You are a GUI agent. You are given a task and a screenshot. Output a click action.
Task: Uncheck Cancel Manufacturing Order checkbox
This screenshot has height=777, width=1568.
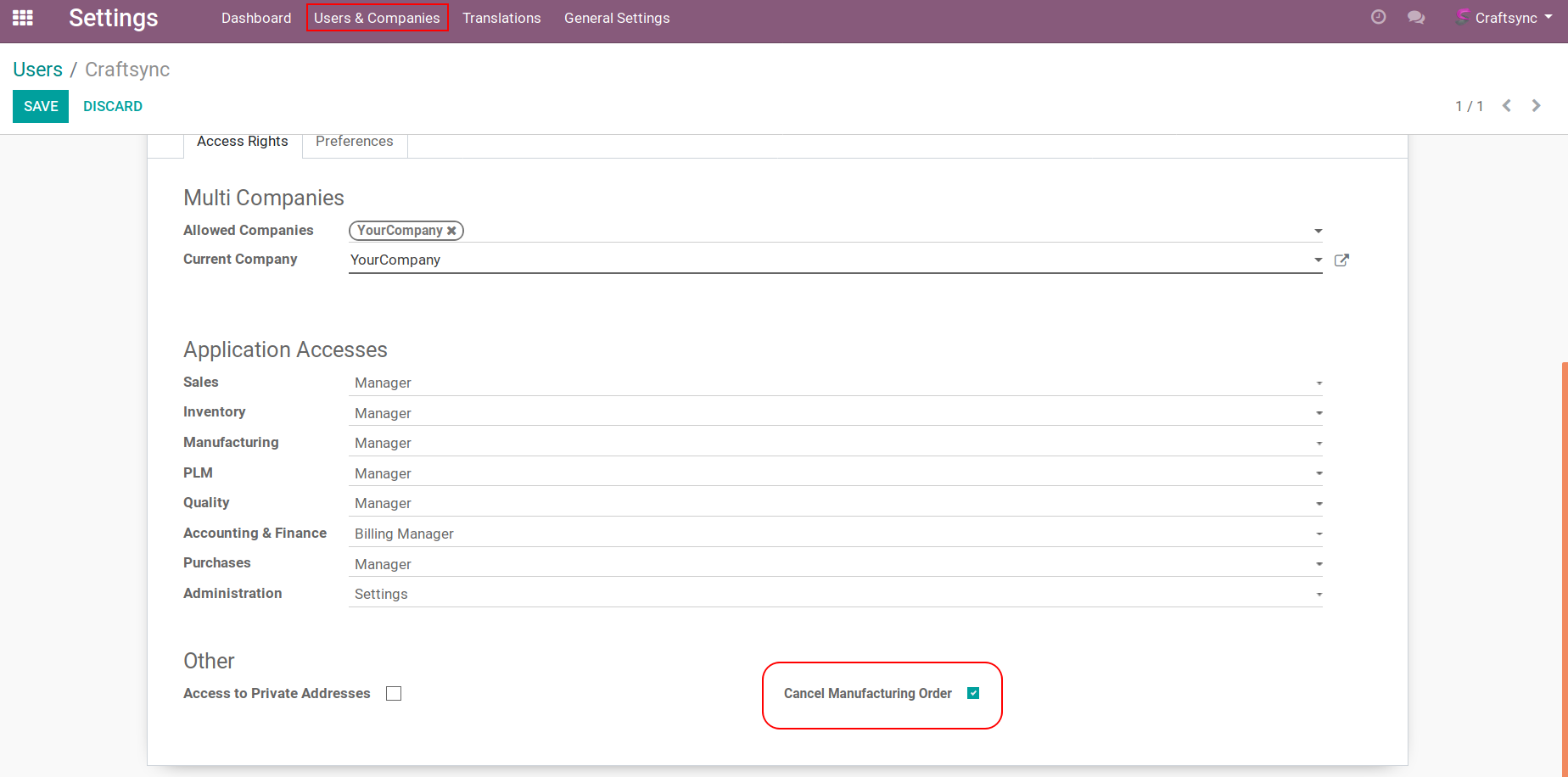(x=973, y=693)
